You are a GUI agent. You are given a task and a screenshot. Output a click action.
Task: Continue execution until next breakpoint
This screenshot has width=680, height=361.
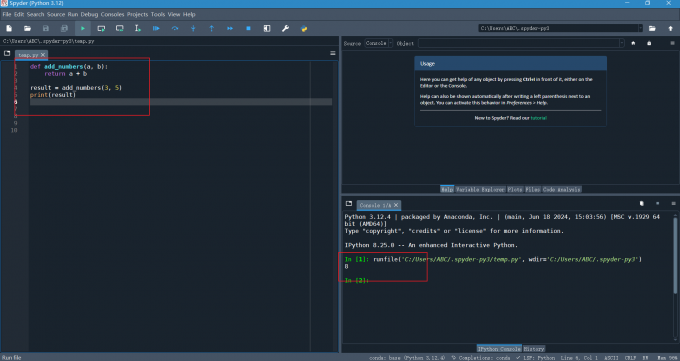point(230,28)
